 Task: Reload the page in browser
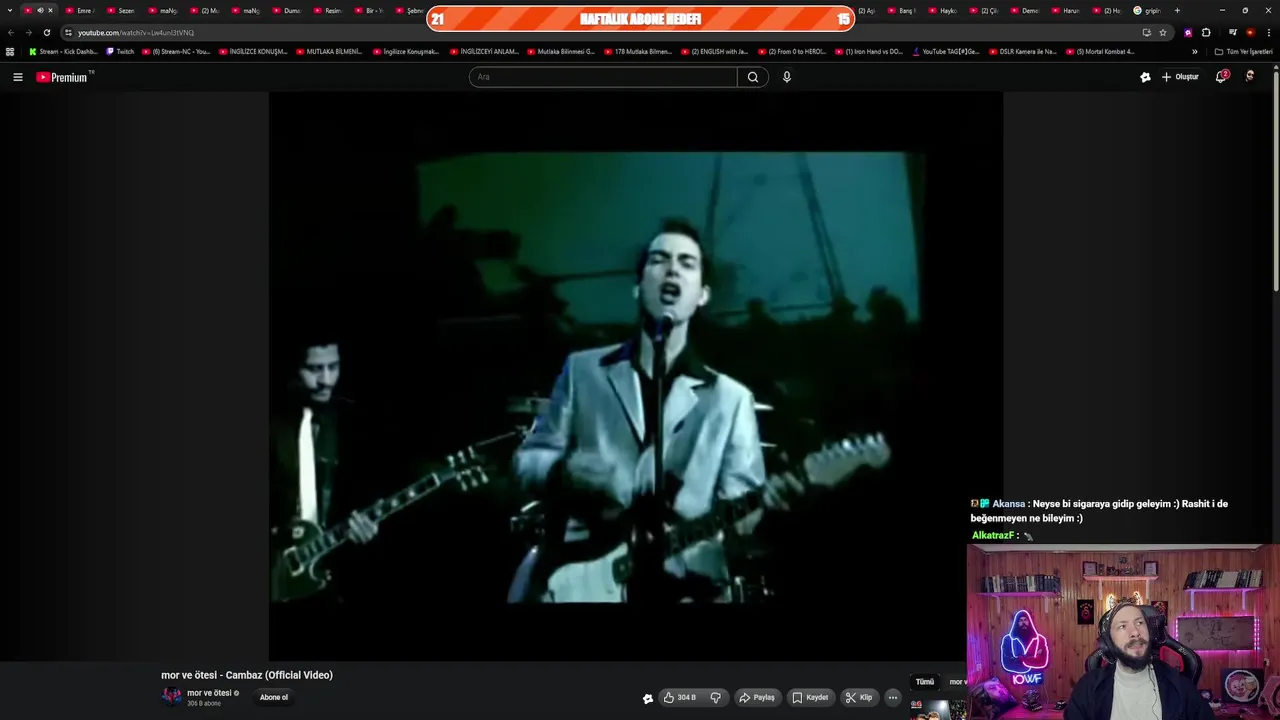(46, 32)
